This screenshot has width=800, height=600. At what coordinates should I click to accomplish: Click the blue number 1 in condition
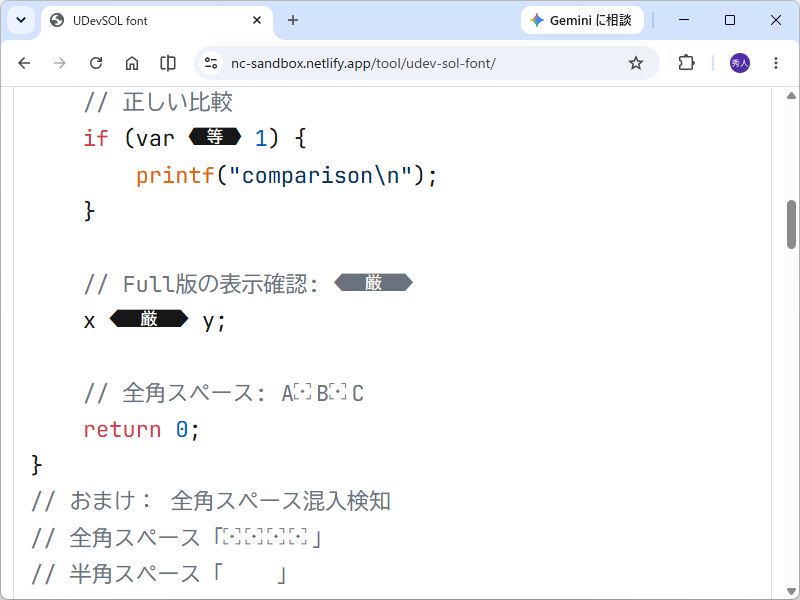pos(261,138)
